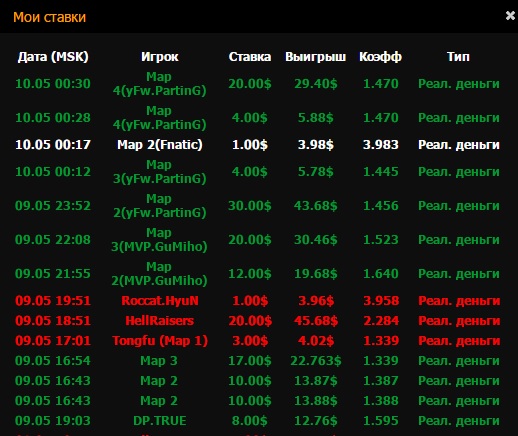The image size is (518, 436).
Task: Select the 12.00$ stake cell
Action: [250, 274]
